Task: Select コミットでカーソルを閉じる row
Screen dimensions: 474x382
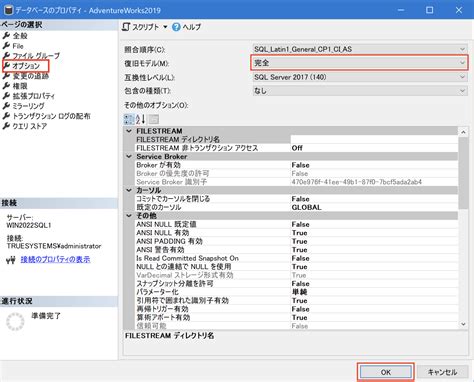Action: pyautogui.click(x=296, y=199)
